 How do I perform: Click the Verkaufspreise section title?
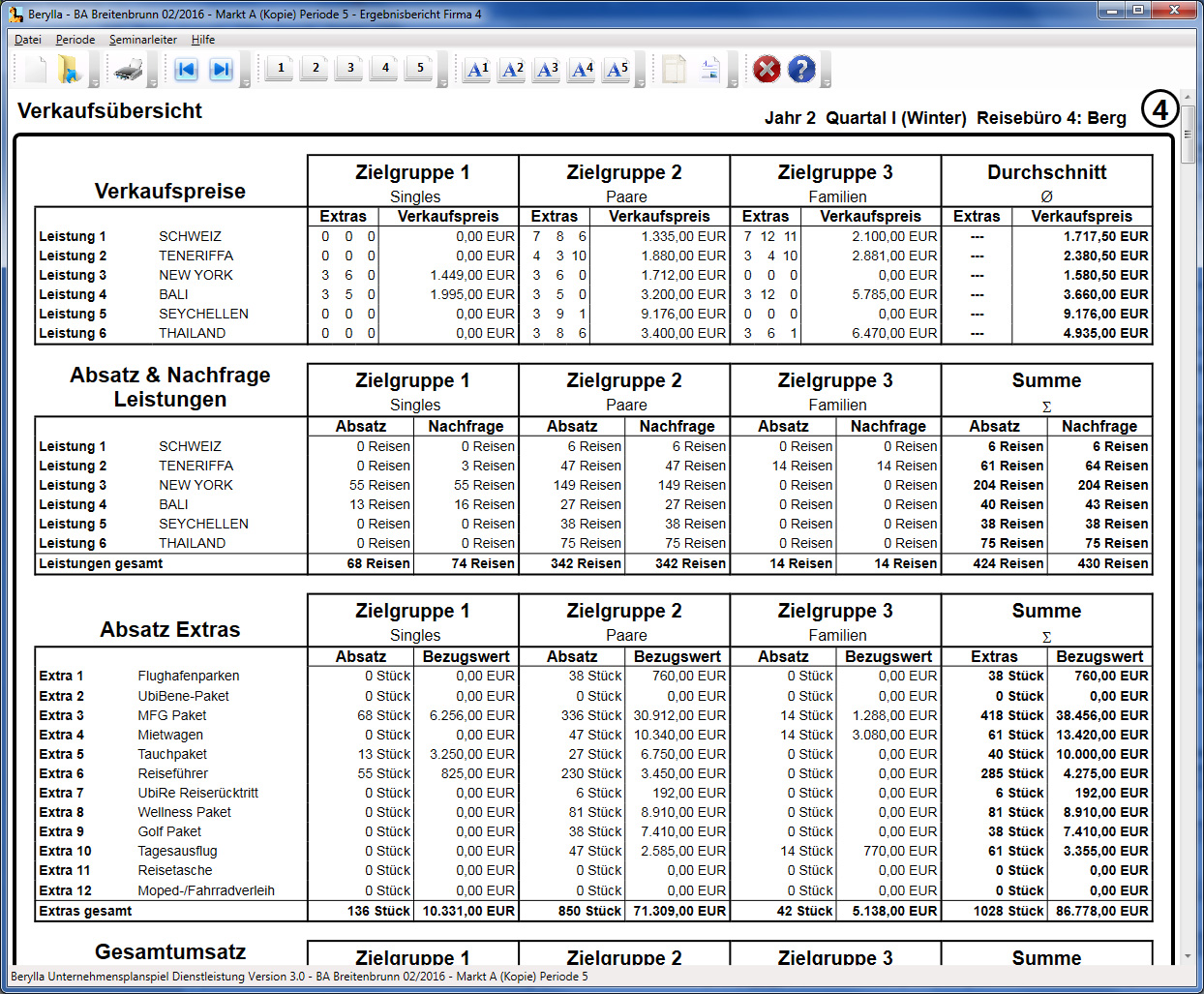pyautogui.click(x=169, y=191)
